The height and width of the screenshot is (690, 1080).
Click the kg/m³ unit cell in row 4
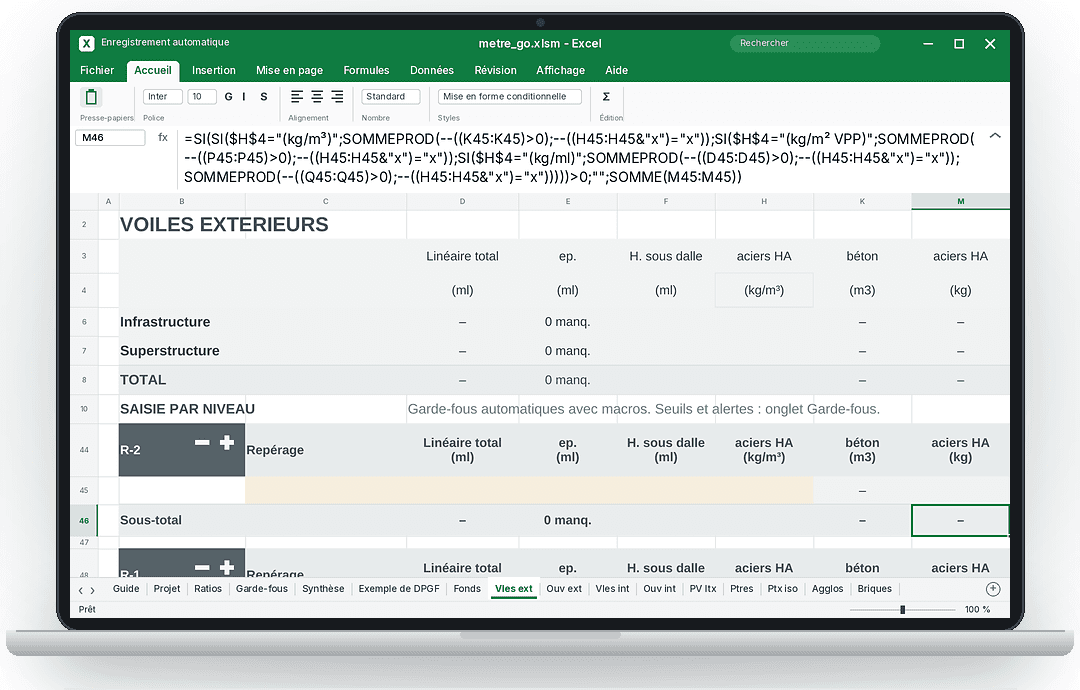click(x=764, y=290)
